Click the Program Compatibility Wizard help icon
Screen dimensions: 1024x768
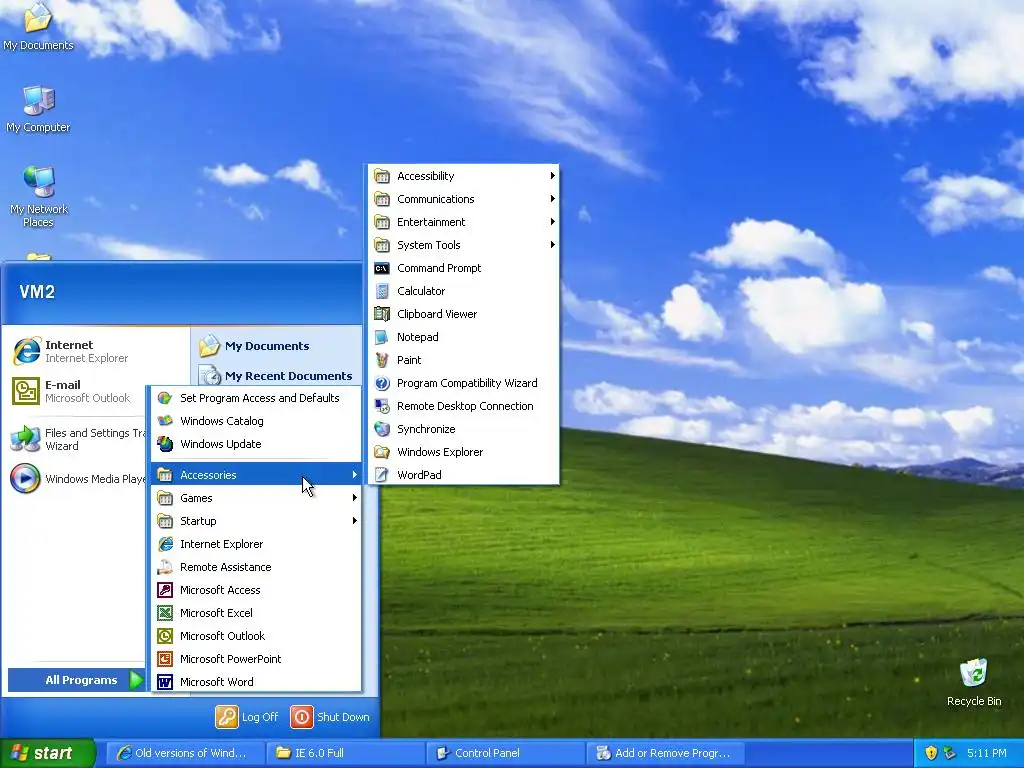coord(381,383)
